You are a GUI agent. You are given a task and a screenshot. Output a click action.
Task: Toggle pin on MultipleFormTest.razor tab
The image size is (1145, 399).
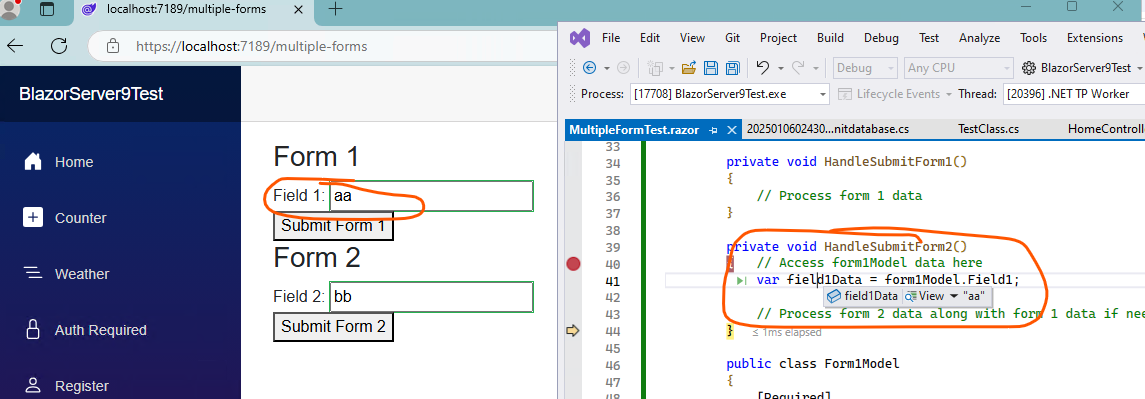tap(713, 130)
